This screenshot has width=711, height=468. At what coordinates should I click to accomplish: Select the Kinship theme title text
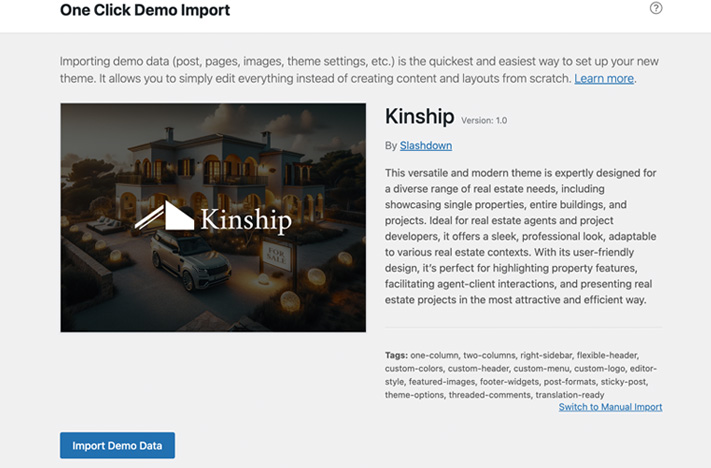point(419,116)
